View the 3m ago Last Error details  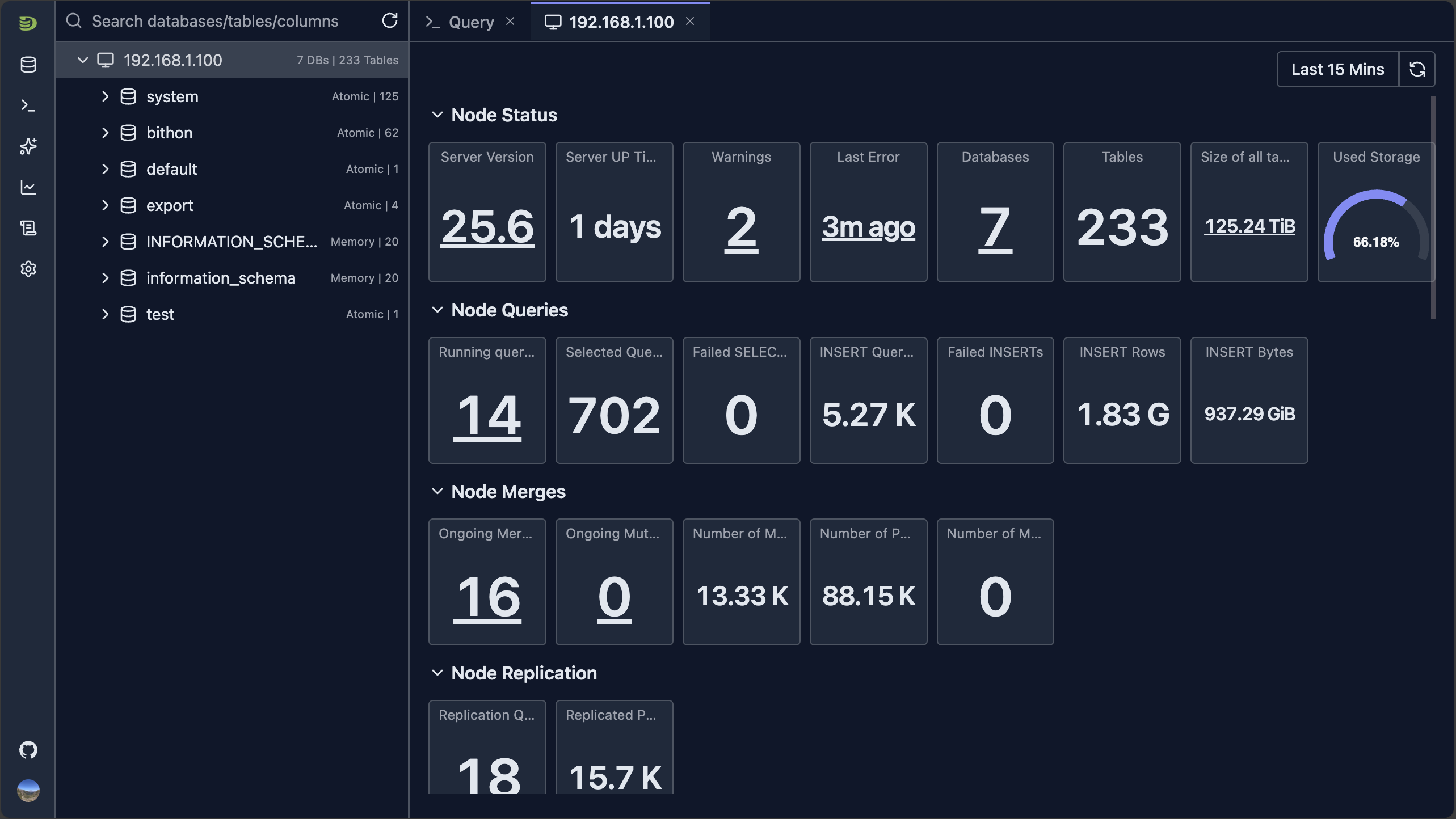coord(869,227)
